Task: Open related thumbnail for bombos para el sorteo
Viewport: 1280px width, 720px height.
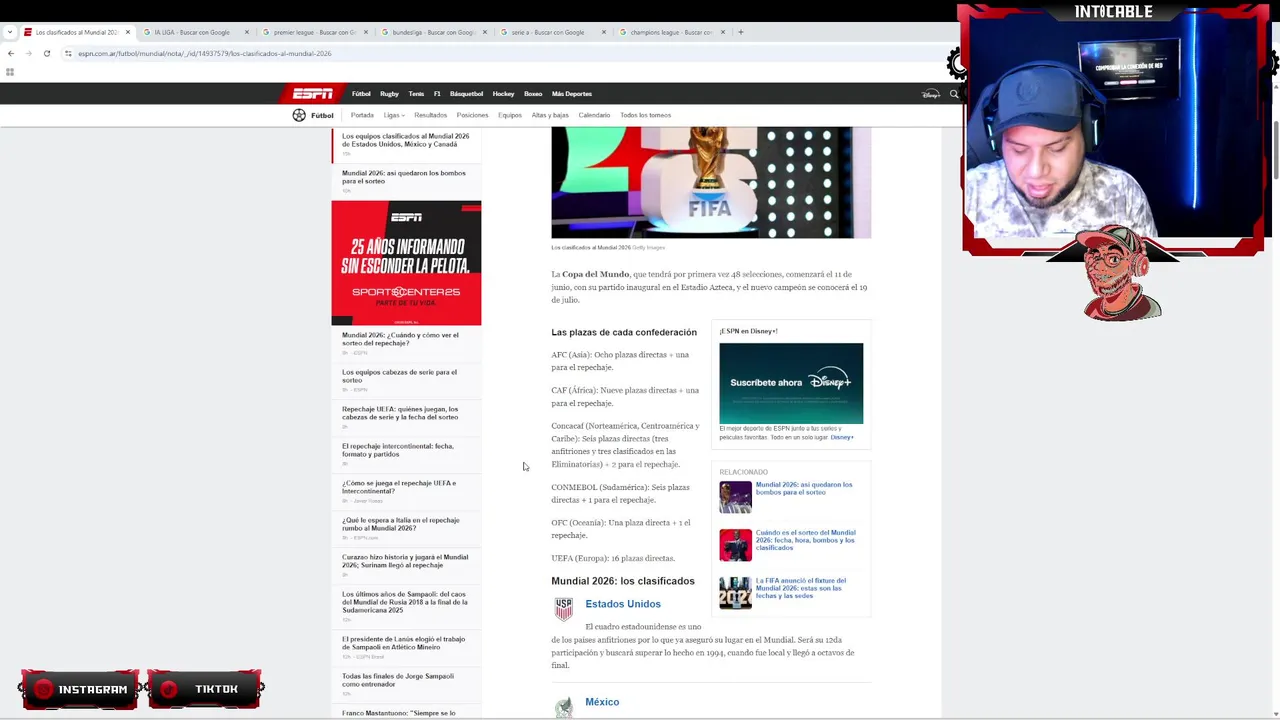Action: [x=735, y=497]
